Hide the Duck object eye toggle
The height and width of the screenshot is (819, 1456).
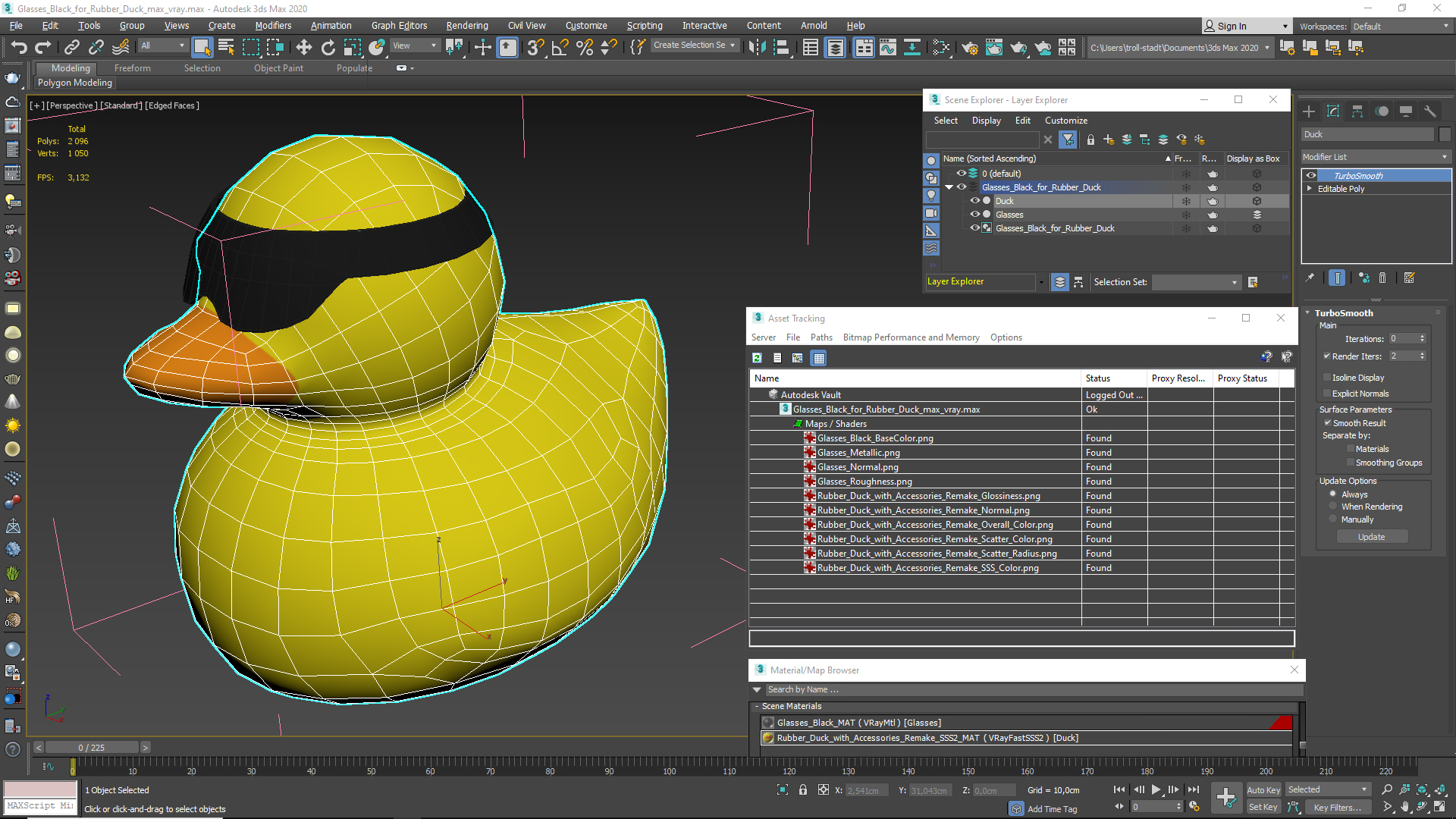974,201
